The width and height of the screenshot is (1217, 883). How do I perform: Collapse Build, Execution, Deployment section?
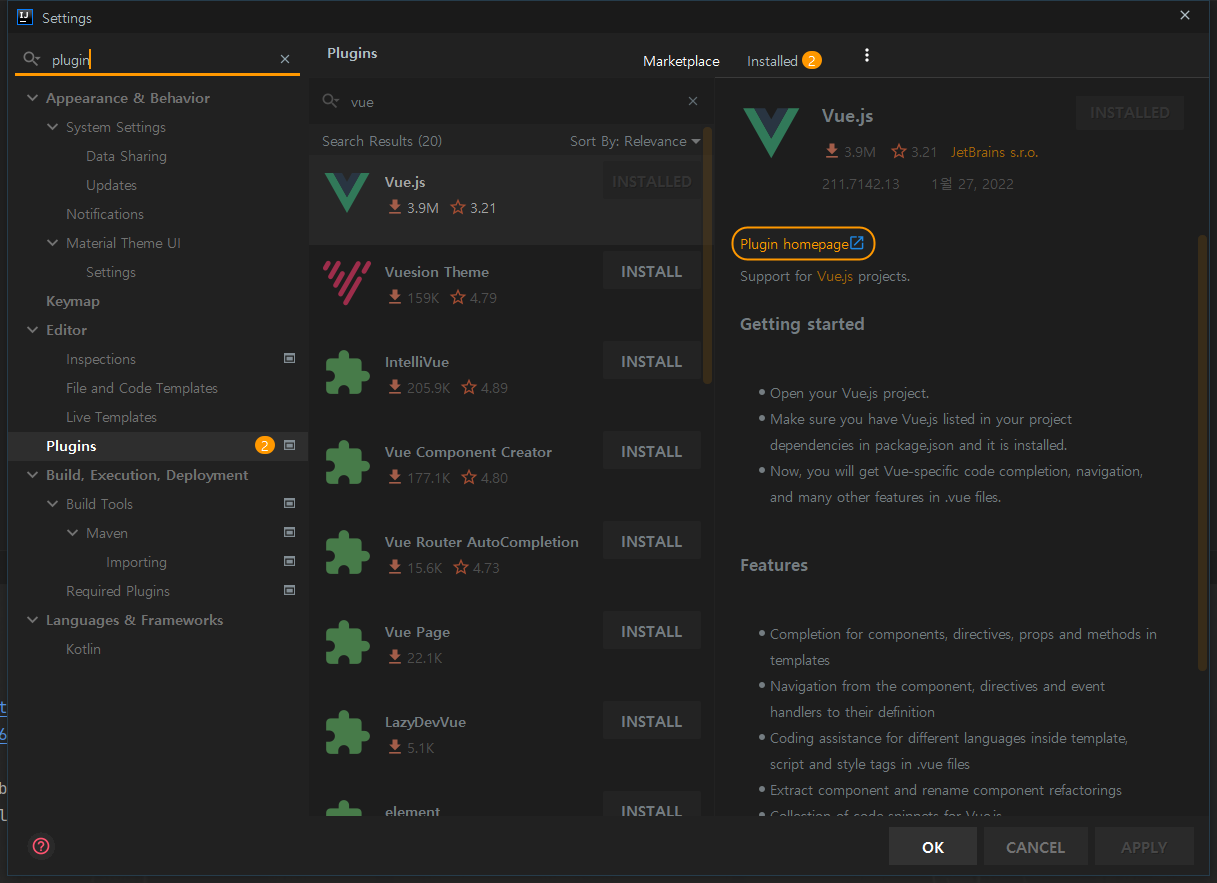pos(32,475)
